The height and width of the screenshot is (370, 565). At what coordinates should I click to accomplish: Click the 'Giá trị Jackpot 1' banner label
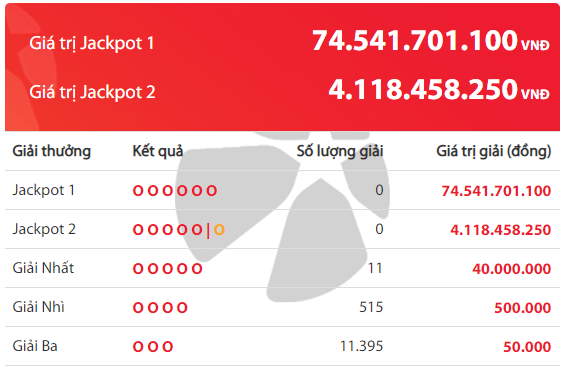[92, 43]
